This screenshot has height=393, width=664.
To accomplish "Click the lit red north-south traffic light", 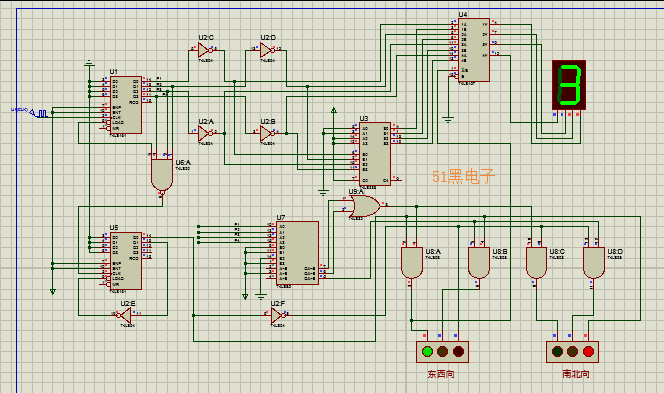I will pos(588,351).
